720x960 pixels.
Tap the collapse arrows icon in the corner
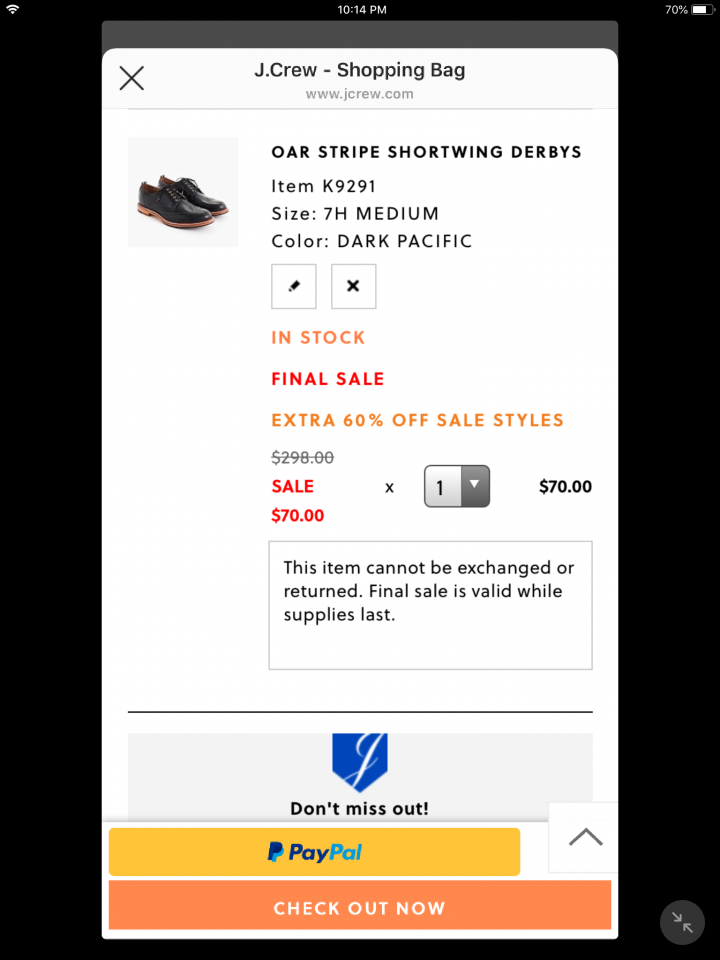(683, 922)
